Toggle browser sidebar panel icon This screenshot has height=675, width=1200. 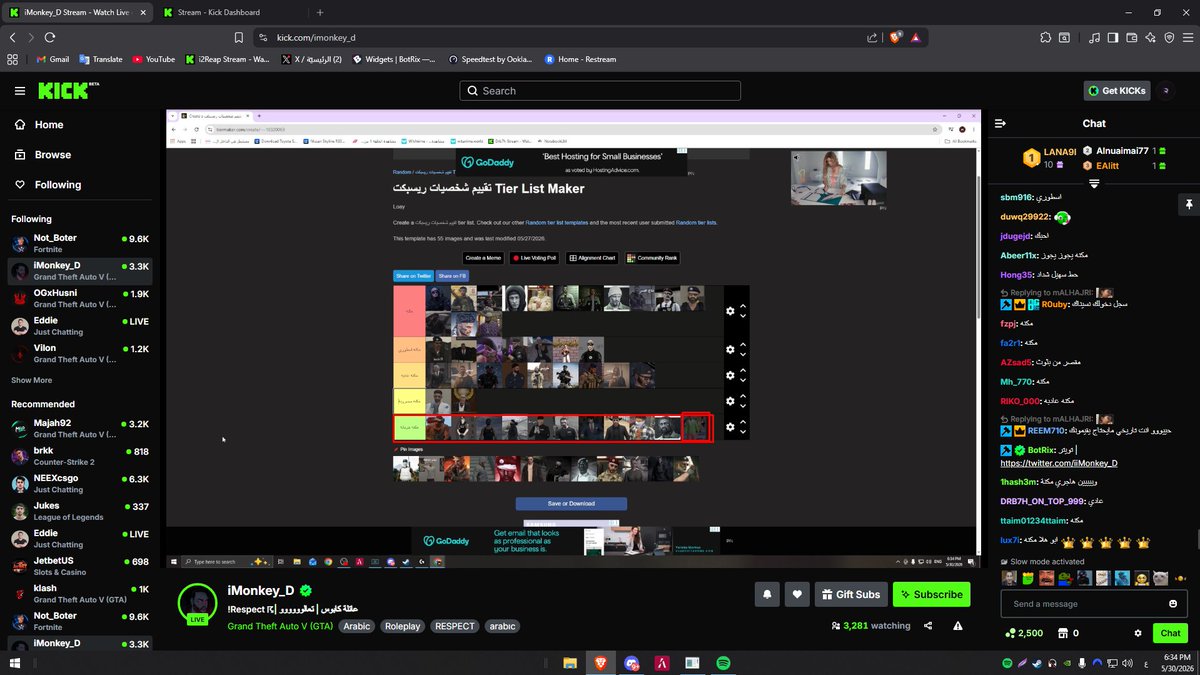point(1113,37)
